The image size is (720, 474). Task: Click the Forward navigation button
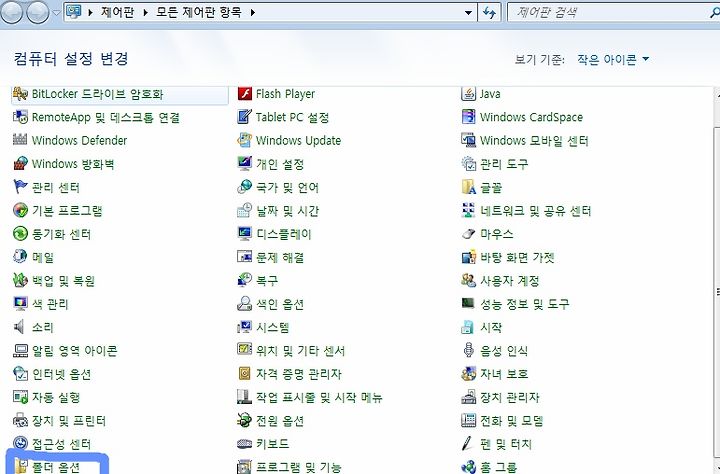38,12
